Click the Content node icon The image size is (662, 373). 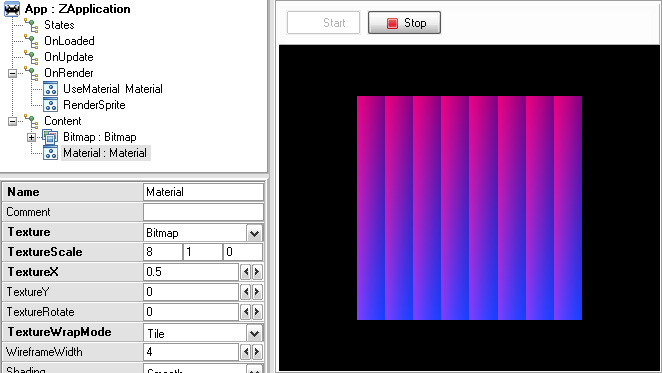coord(31,121)
